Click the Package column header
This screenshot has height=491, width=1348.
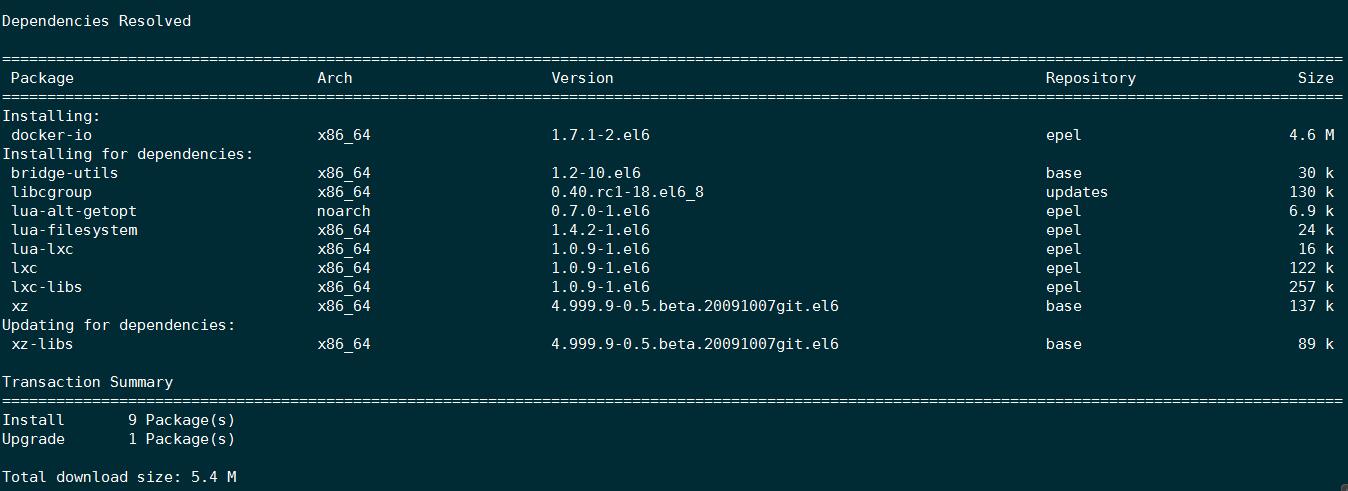click(x=42, y=78)
